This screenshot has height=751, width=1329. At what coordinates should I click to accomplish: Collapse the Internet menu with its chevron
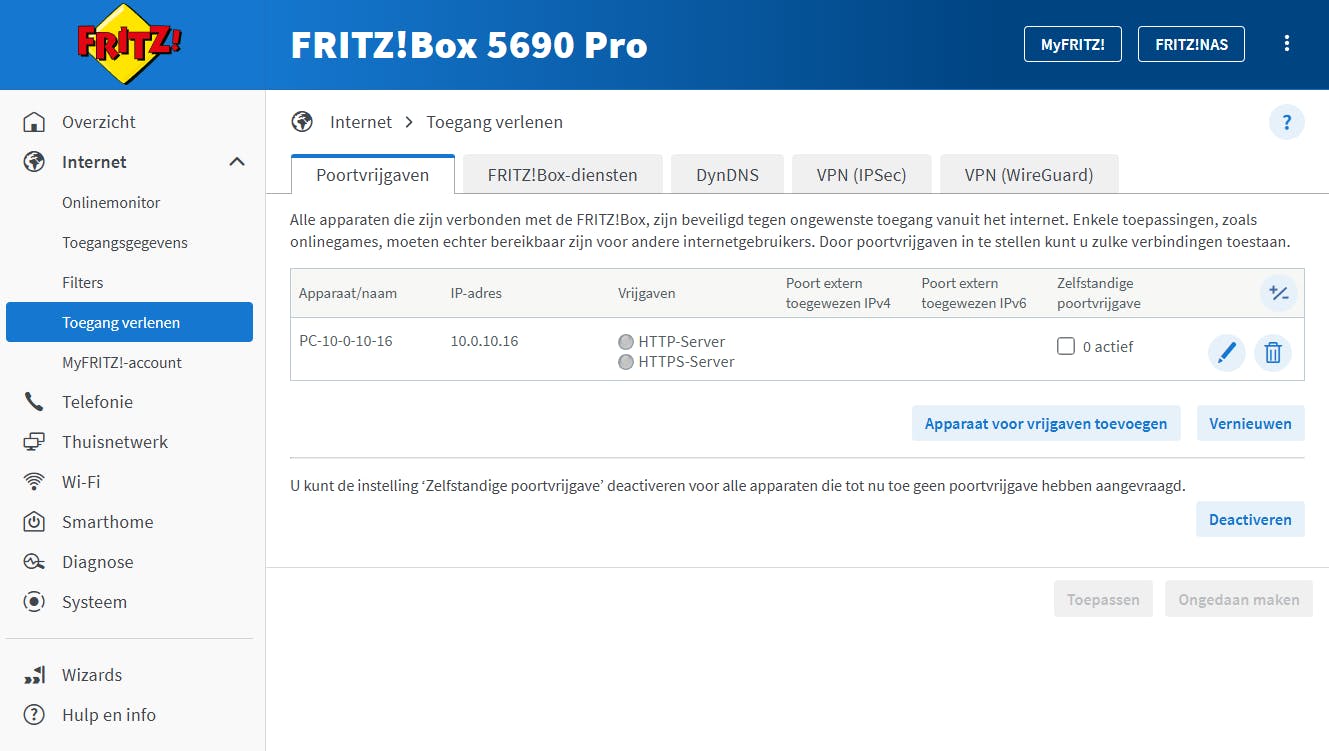point(237,161)
